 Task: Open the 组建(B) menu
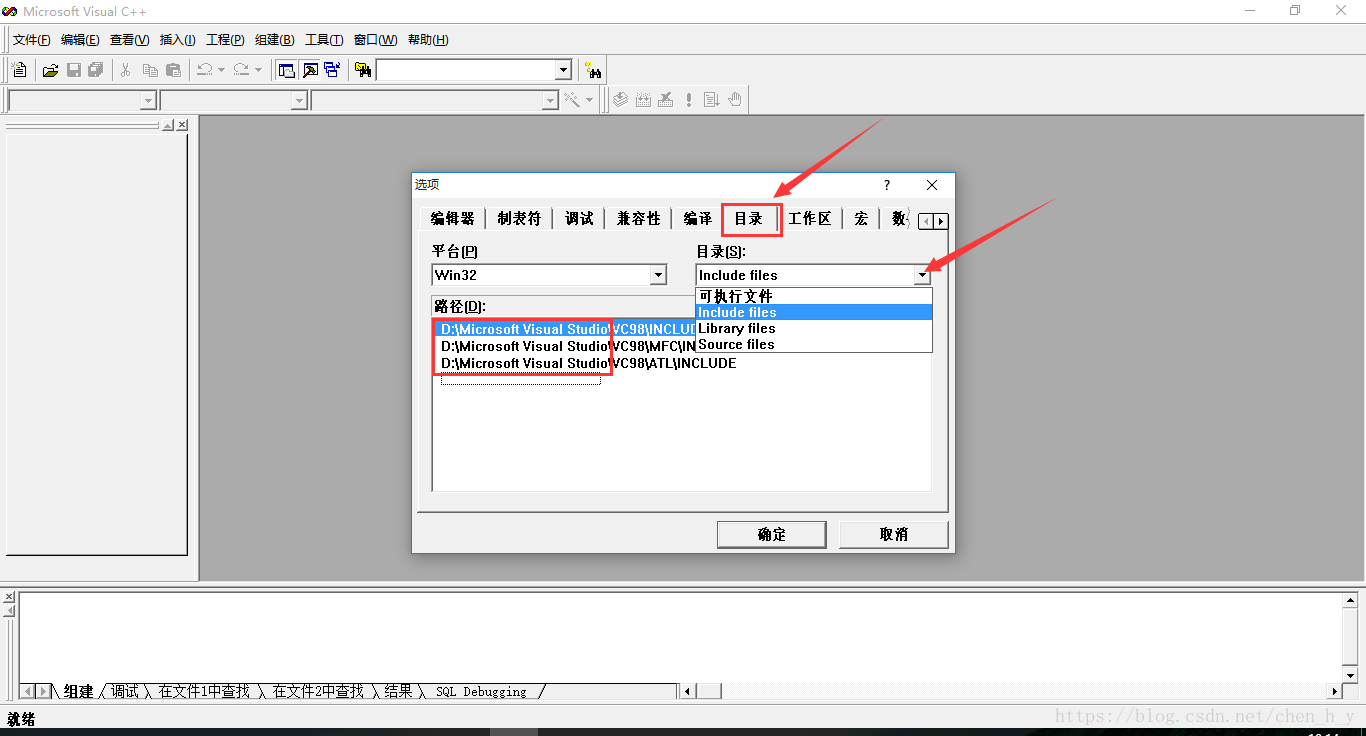pos(275,40)
